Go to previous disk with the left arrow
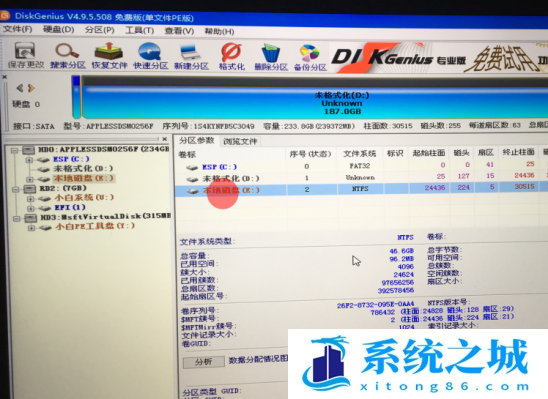Image resolution: width=548 pixels, height=399 pixels. tap(20, 88)
